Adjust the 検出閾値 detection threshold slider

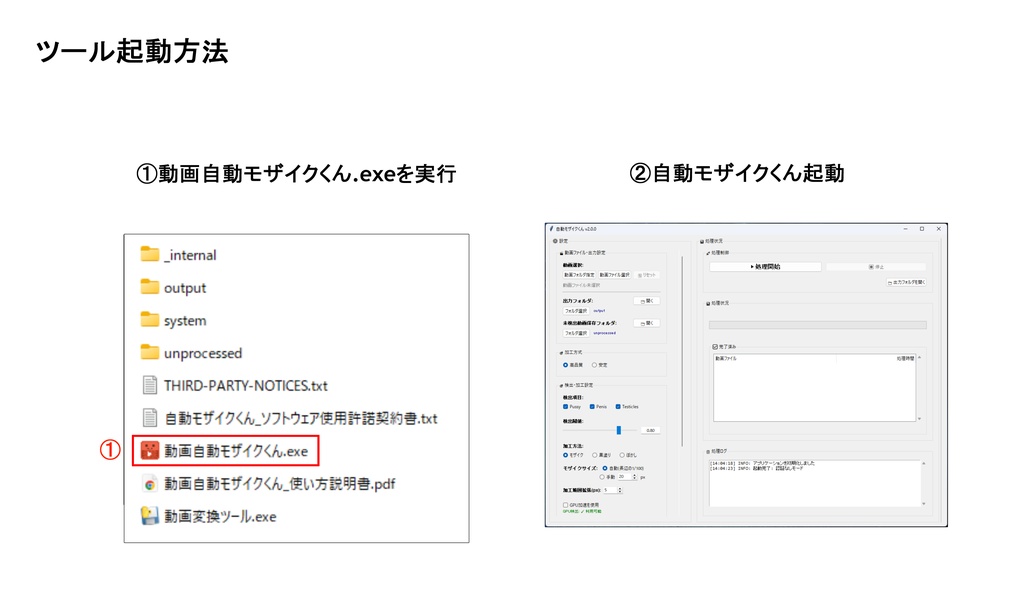pyautogui.click(x=619, y=430)
